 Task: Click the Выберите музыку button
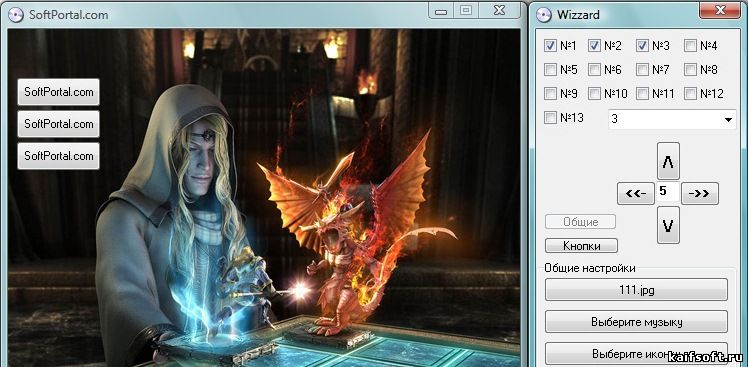[636, 322]
